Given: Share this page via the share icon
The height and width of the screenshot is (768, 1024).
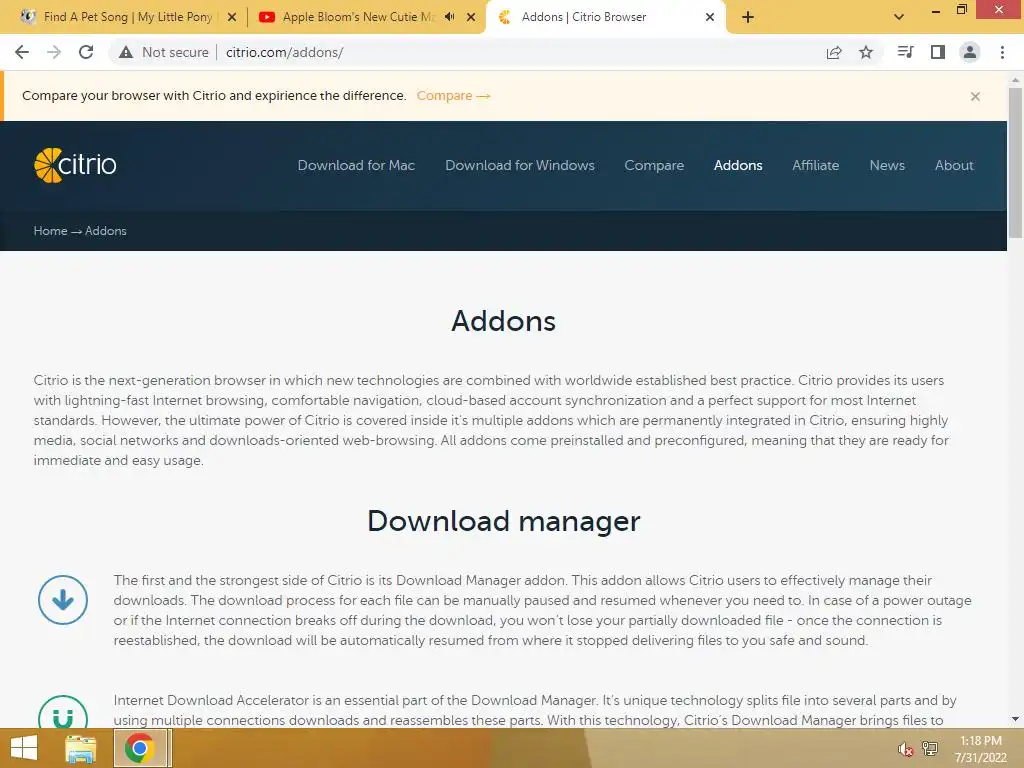Looking at the screenshot, I should pos(834,52).
